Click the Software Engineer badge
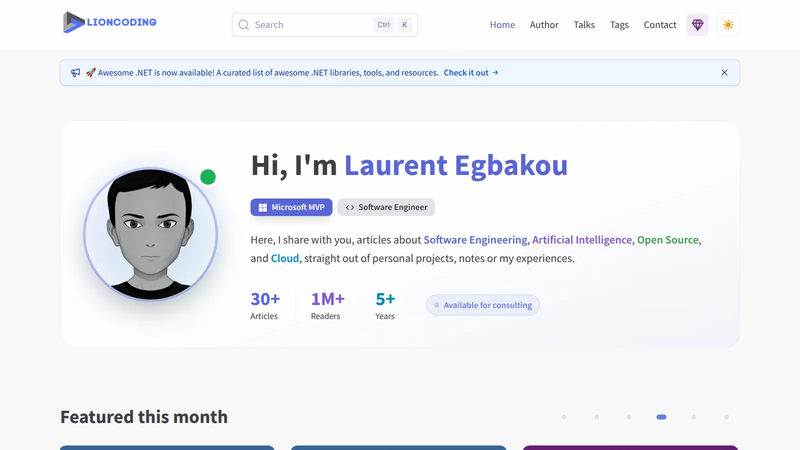Viewport: 800px width, 450px height. pyautogui.click(x=386, y=207)
